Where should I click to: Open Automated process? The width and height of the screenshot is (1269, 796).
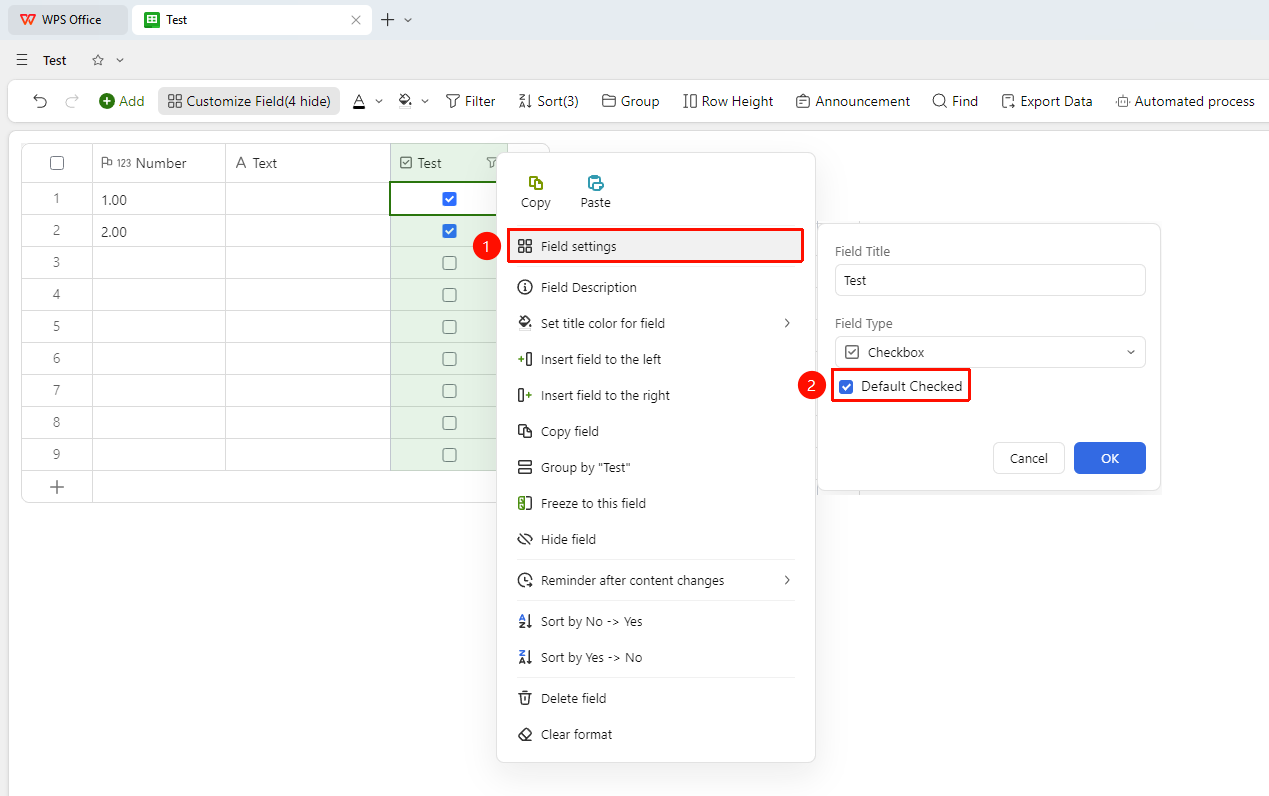coord(1185,101)
